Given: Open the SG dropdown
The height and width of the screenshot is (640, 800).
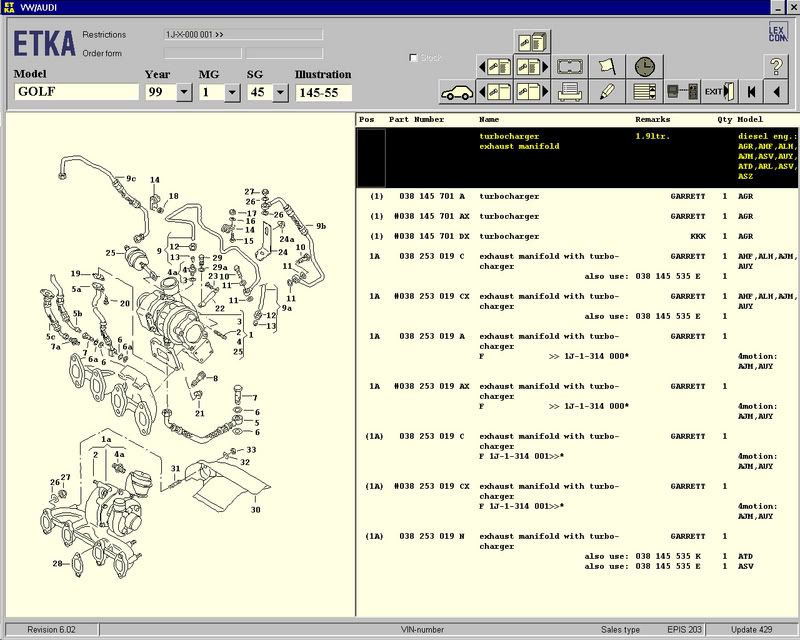Looking at the screenshot, I should coord(281,92).
